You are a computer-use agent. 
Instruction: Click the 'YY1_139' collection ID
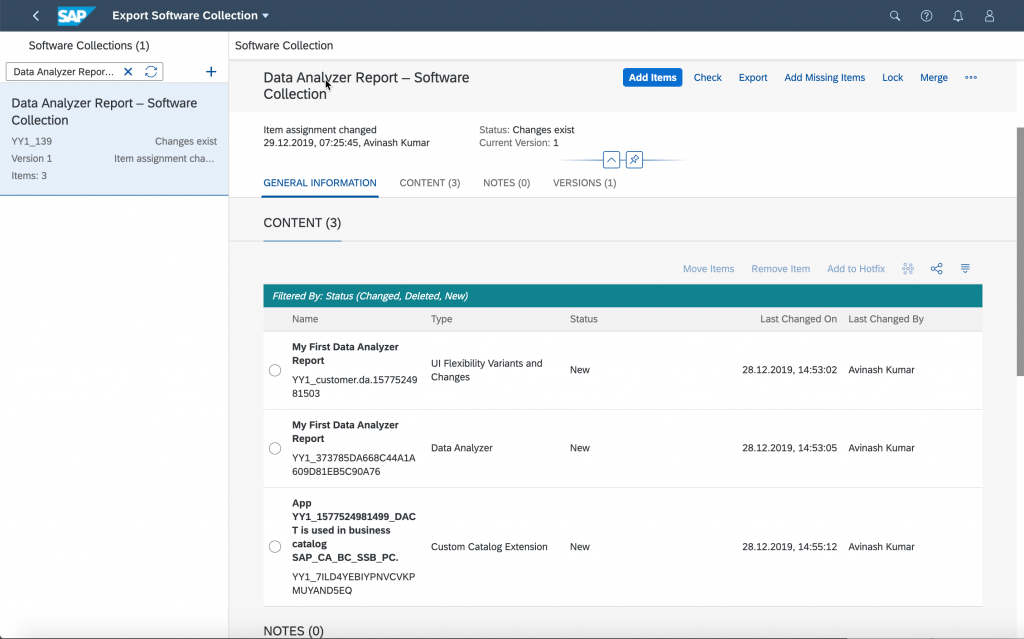point(31,141)
